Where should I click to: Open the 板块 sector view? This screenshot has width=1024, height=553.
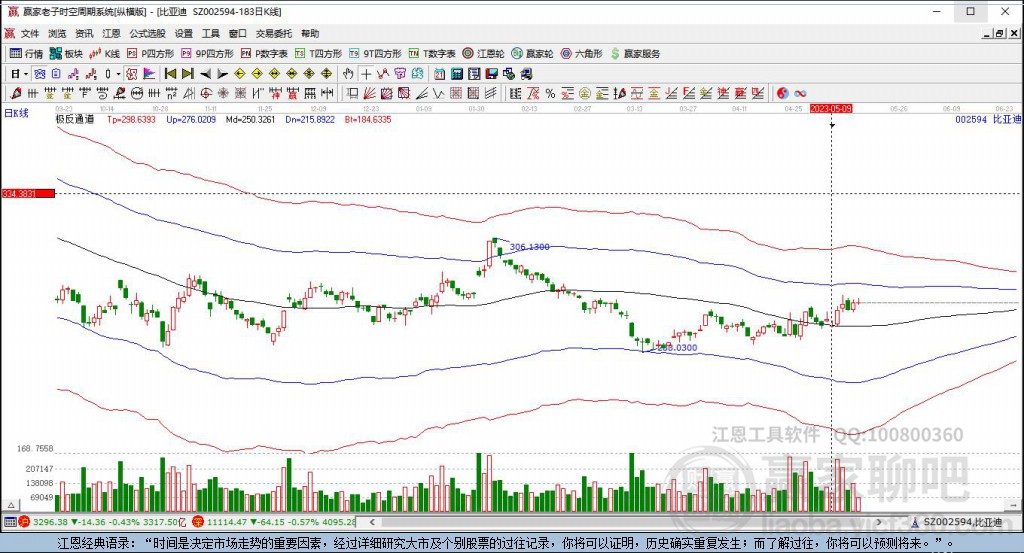coord(66,54)
